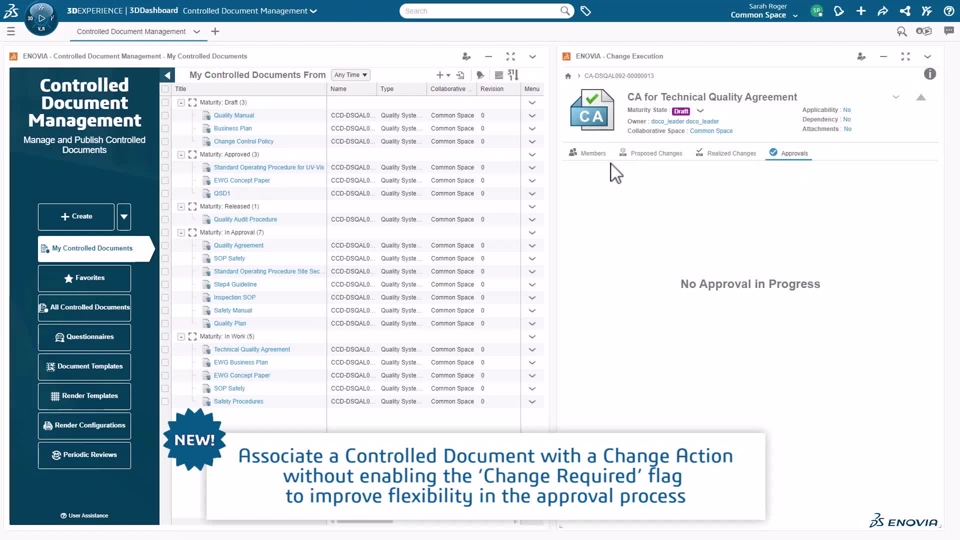
Task: Open the Quality Audit Procedure document link
Action: (245, 219)
